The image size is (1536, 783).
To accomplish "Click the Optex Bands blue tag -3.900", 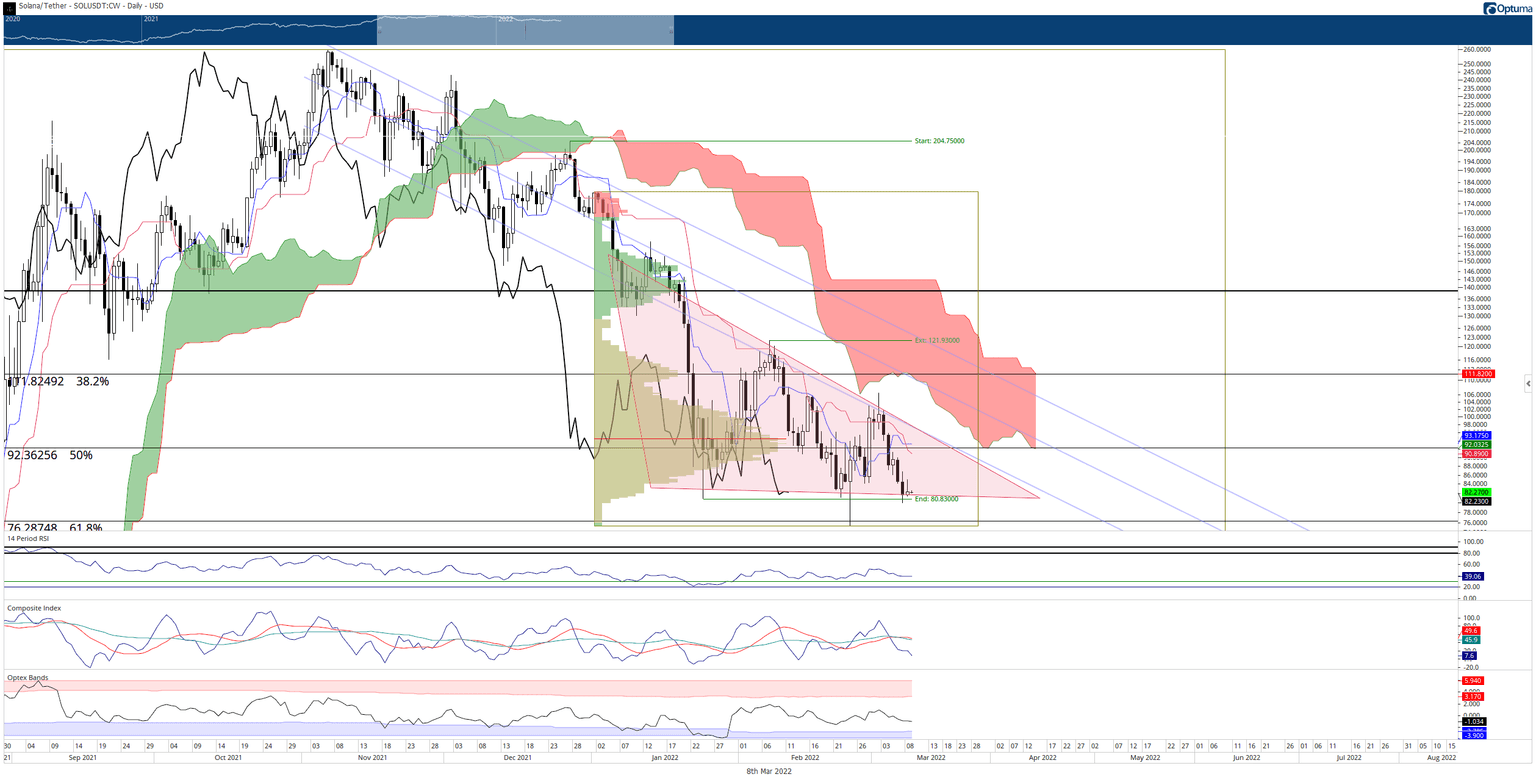I will (x=1474, y=735).
